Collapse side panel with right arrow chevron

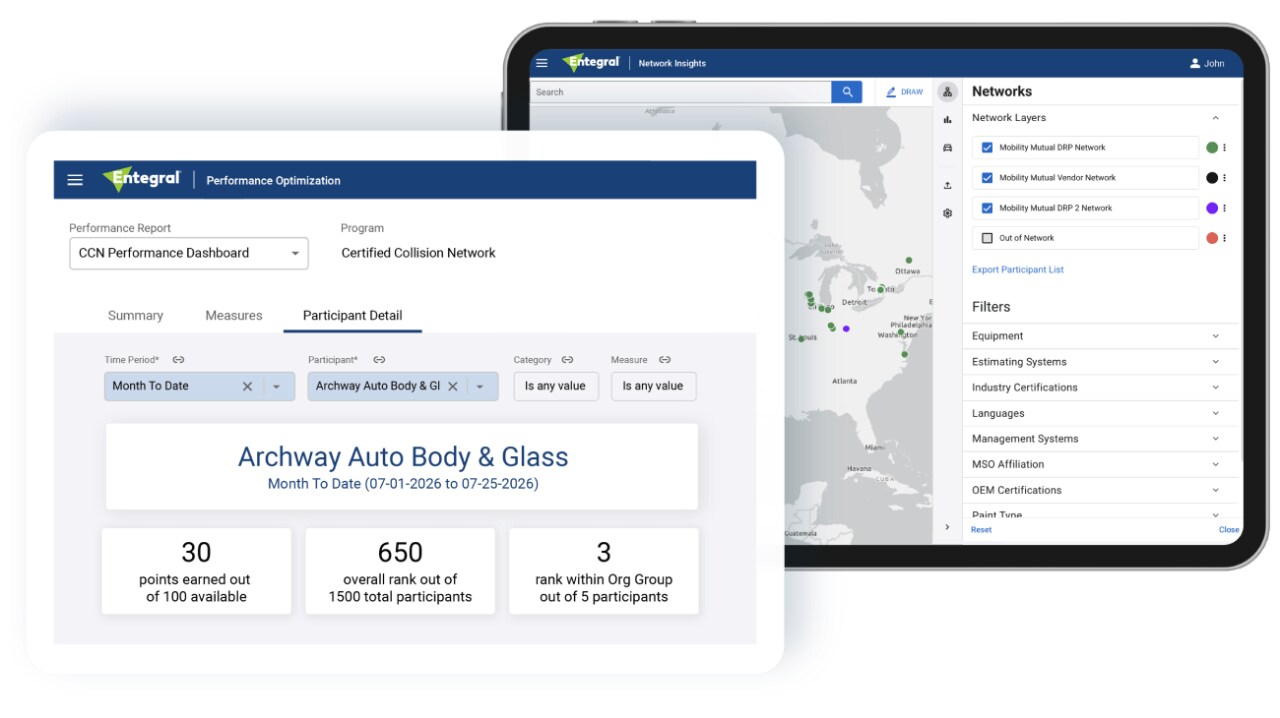click(x=947, y=527)
